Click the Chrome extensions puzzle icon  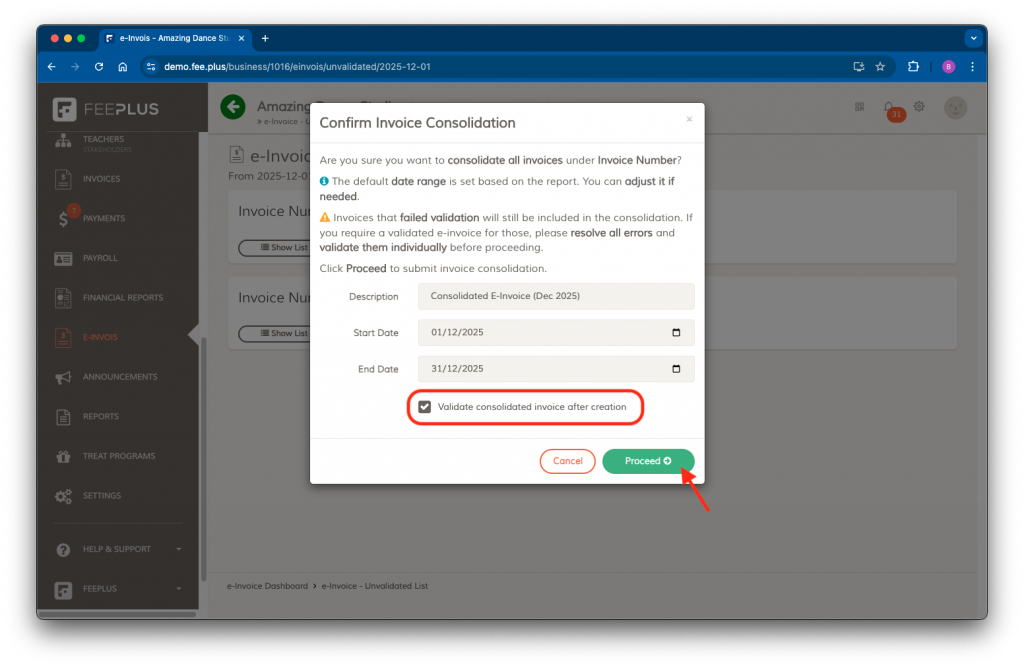pyautogui.click(x=913, y=67)
